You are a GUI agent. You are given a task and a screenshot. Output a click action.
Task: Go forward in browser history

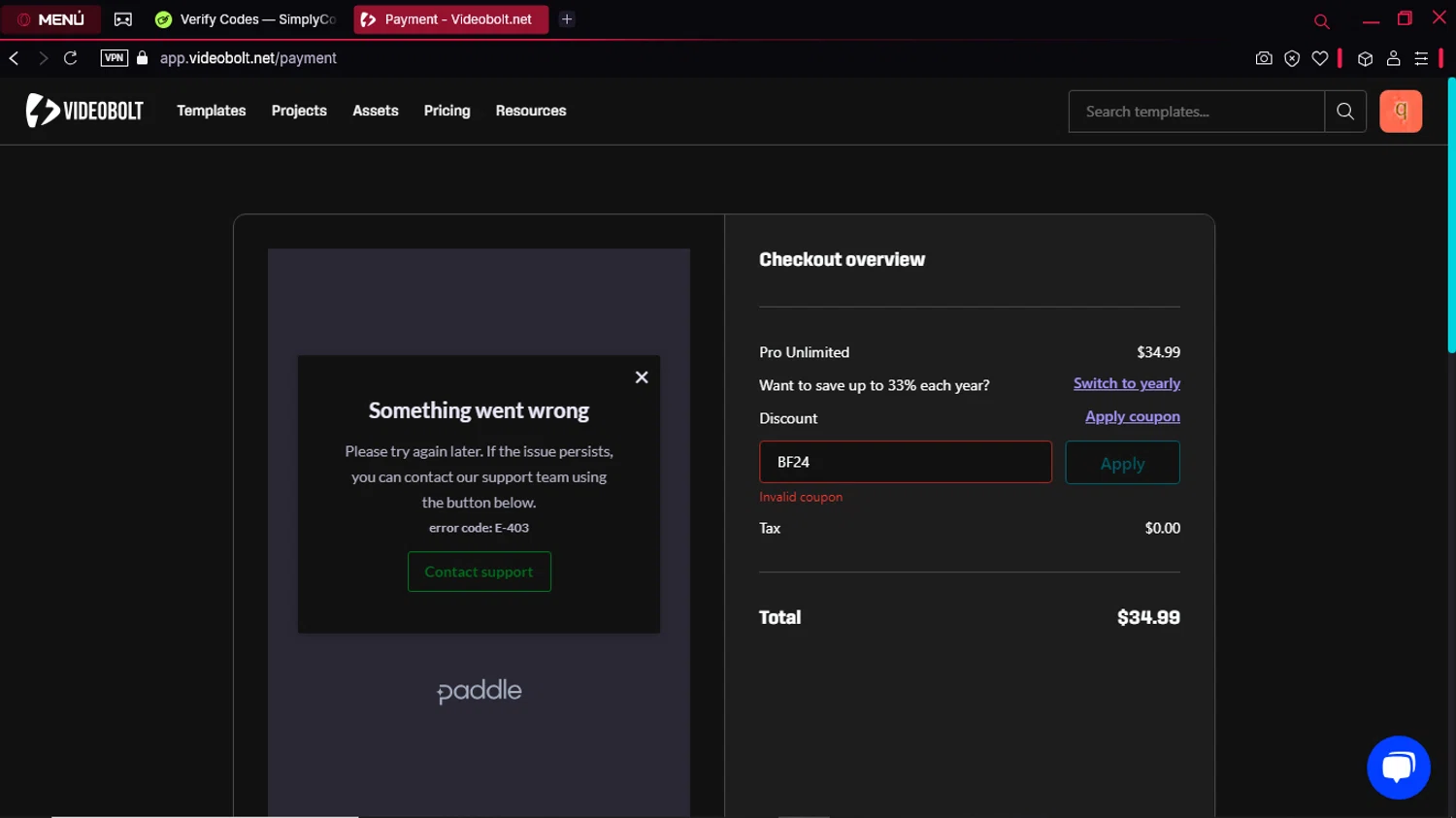point(43,58)
